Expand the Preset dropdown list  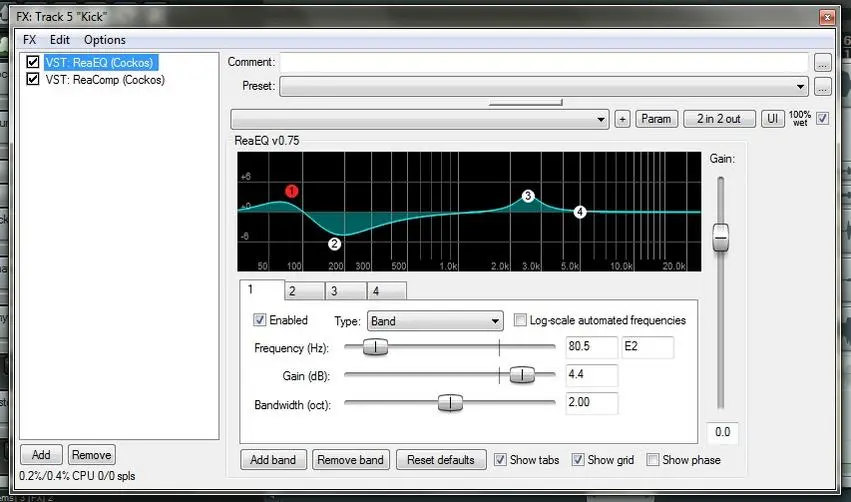[800, 87]
